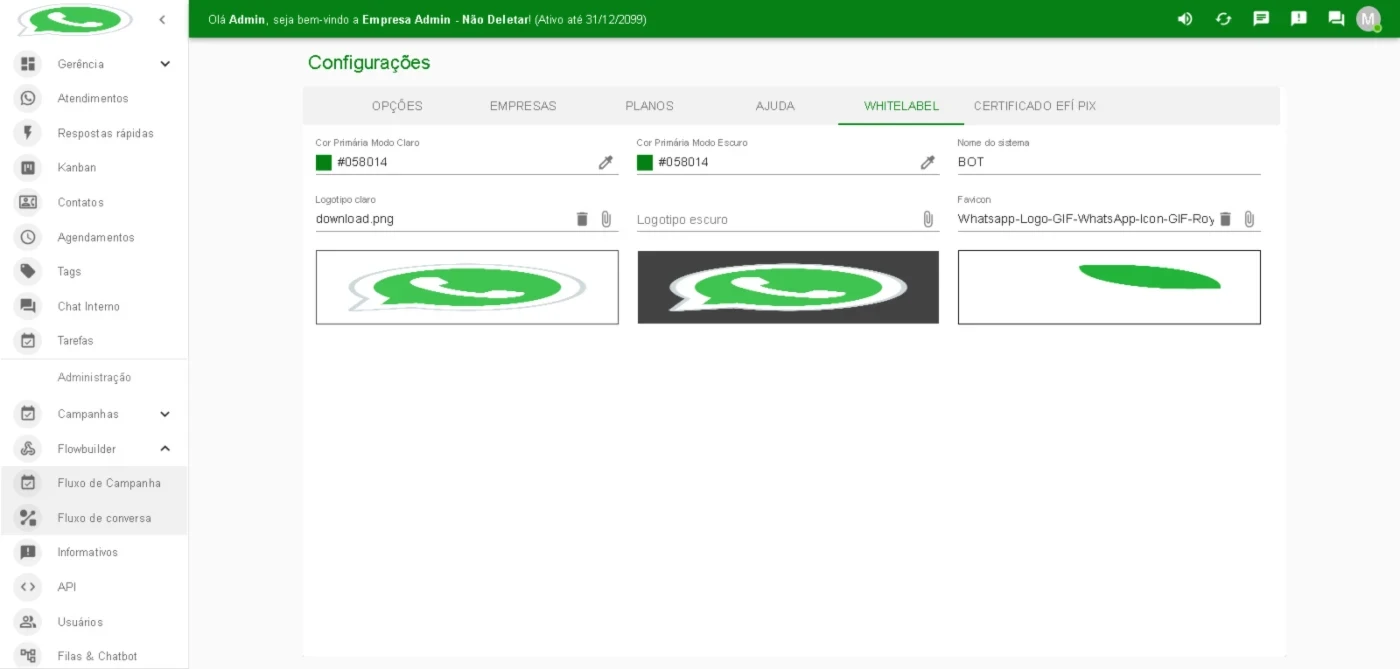Click the favicon preview image

point(1109,287)
